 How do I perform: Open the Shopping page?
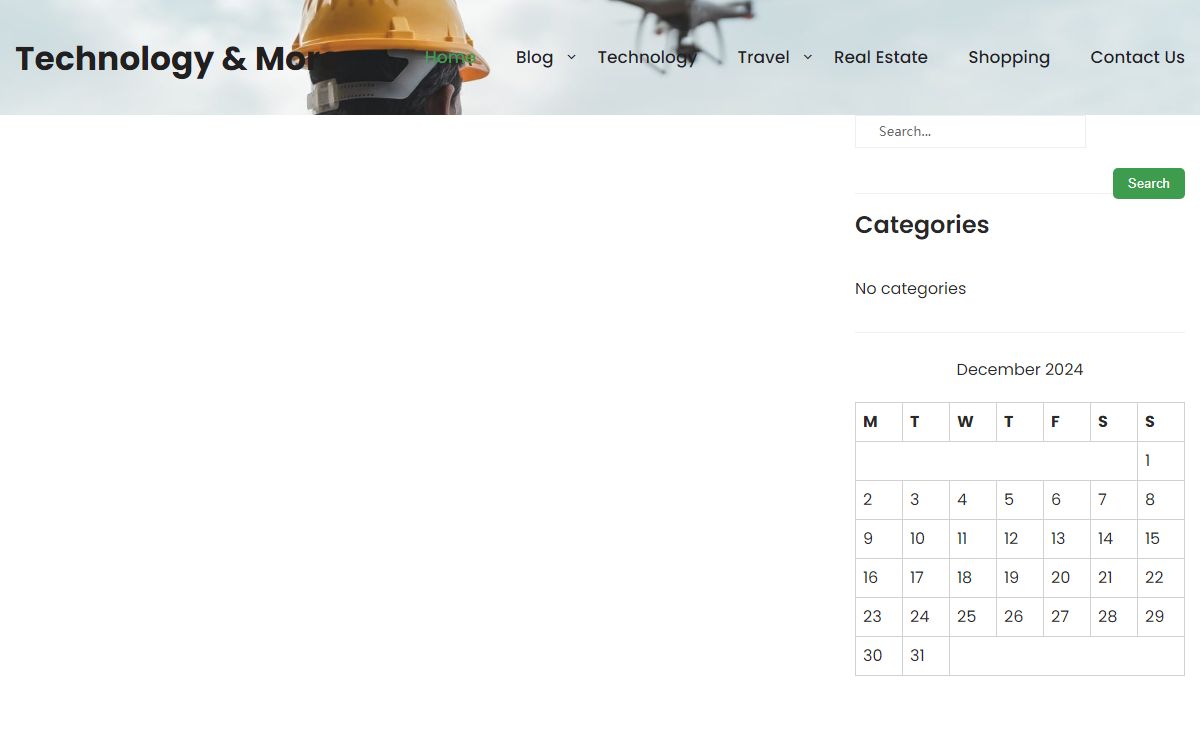1009,57
